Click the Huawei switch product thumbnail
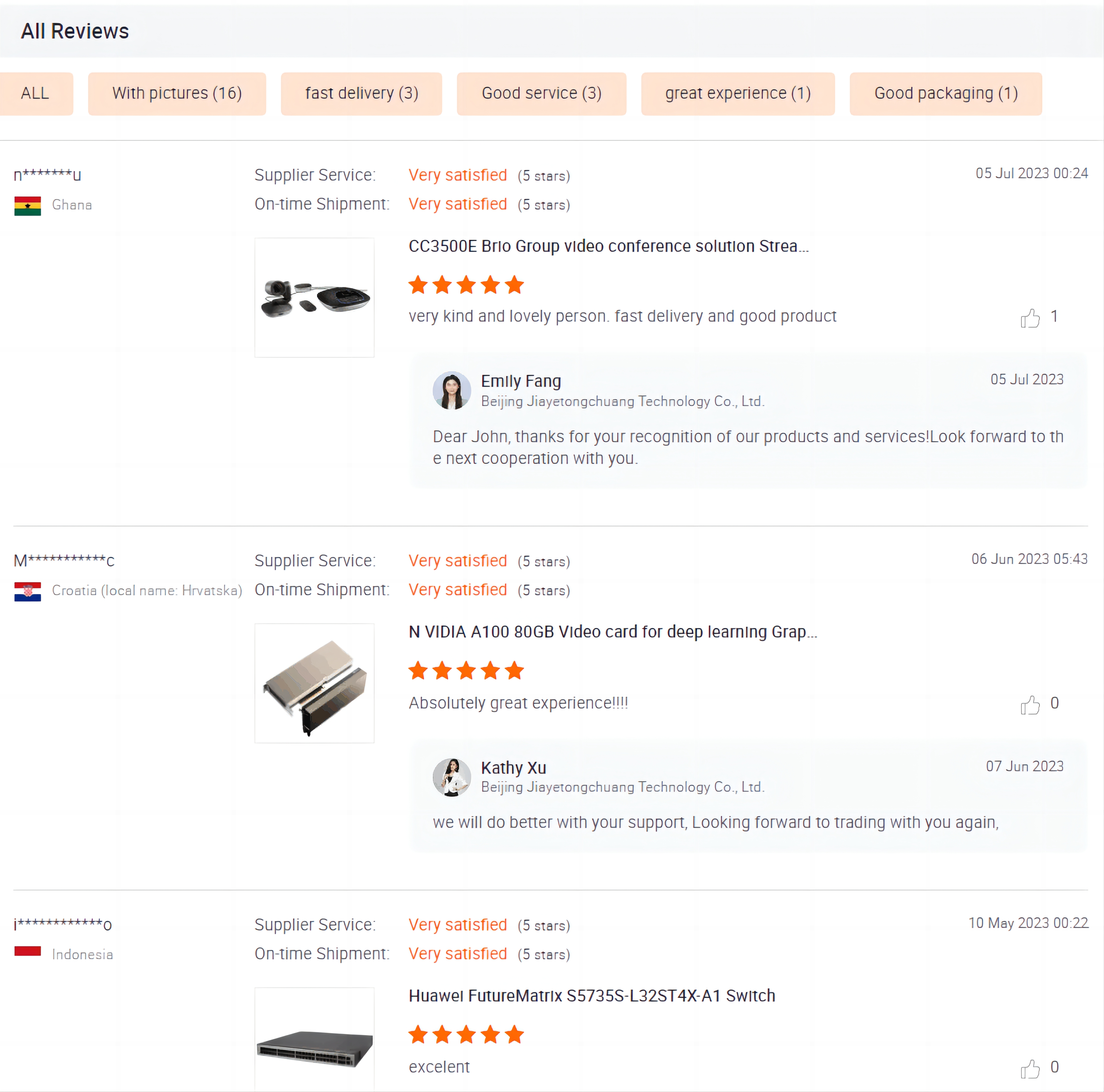 point(314,1040)
